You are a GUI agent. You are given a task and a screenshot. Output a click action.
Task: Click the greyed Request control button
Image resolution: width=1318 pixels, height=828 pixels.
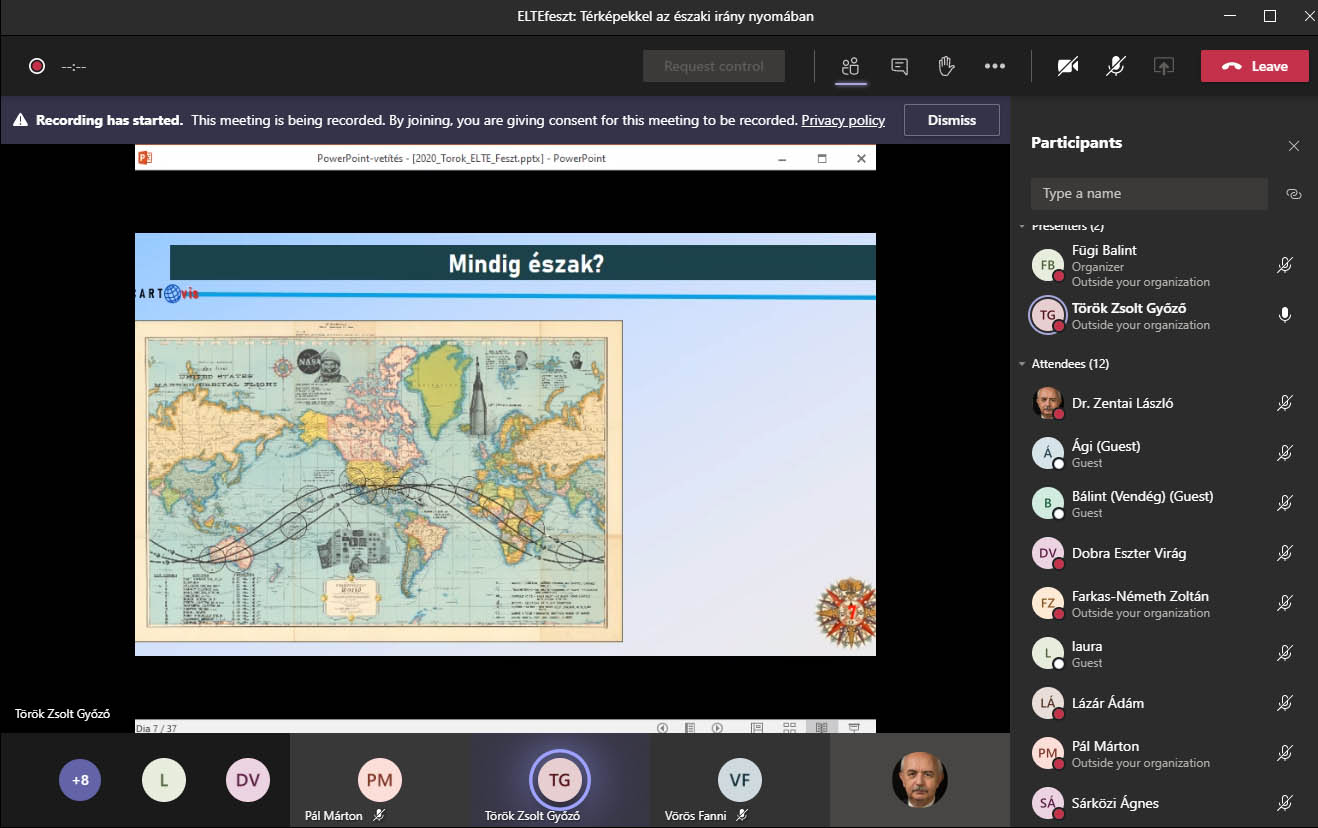click(714, 66)
